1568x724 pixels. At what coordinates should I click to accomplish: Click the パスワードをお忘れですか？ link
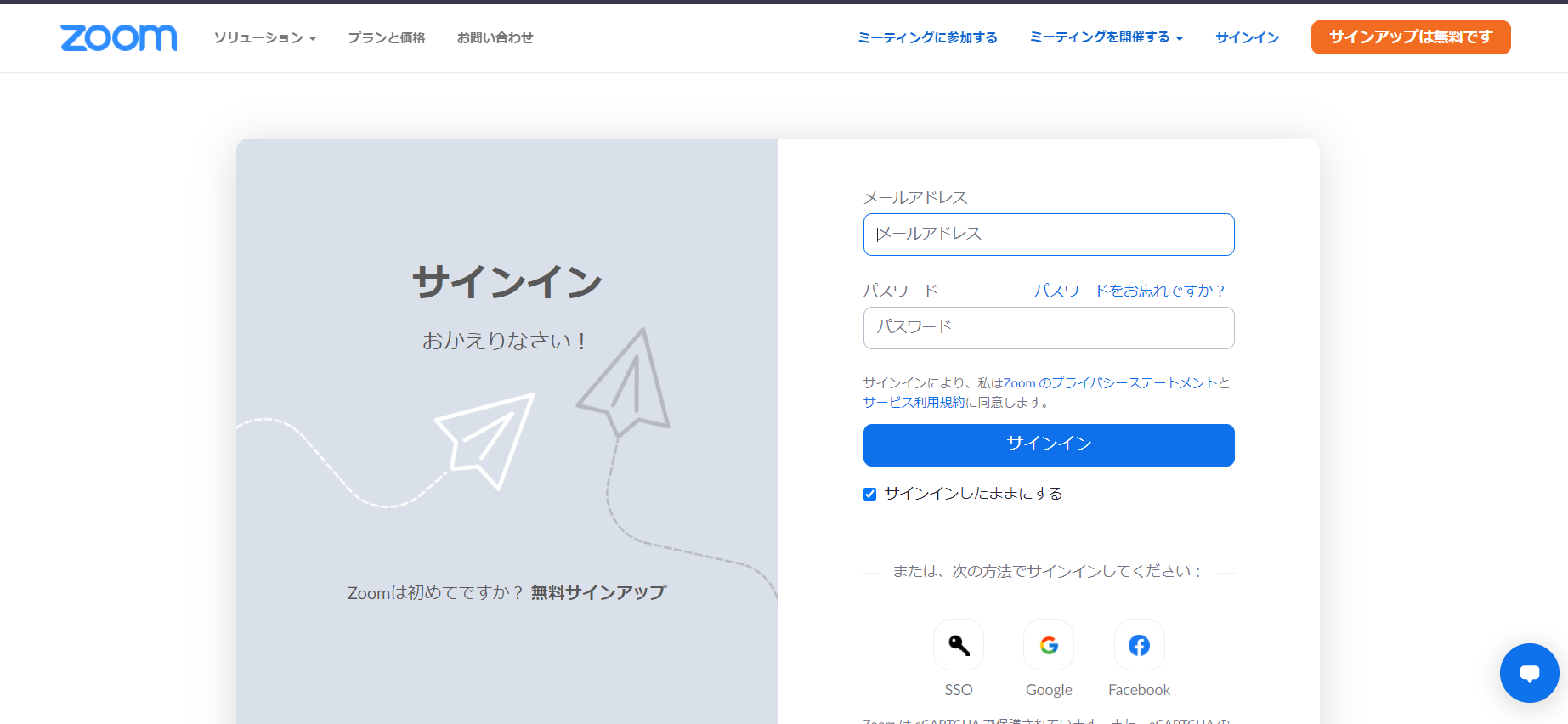coord(1129,291)
